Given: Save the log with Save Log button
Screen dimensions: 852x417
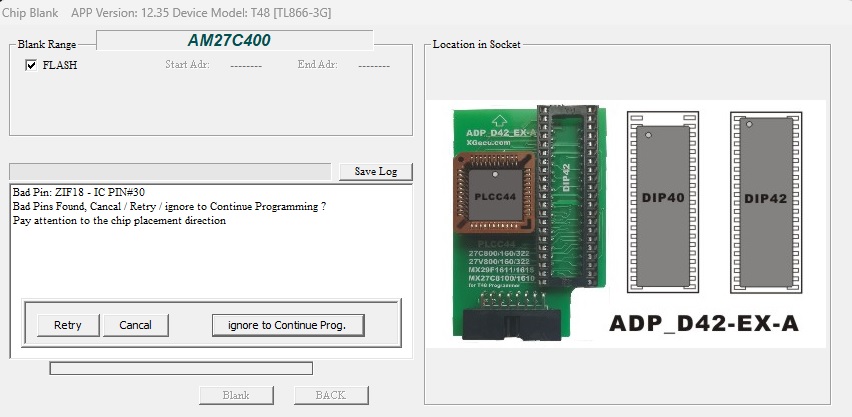Looking at the screenshot, I should pyautogui.click(x=375, y=171).
